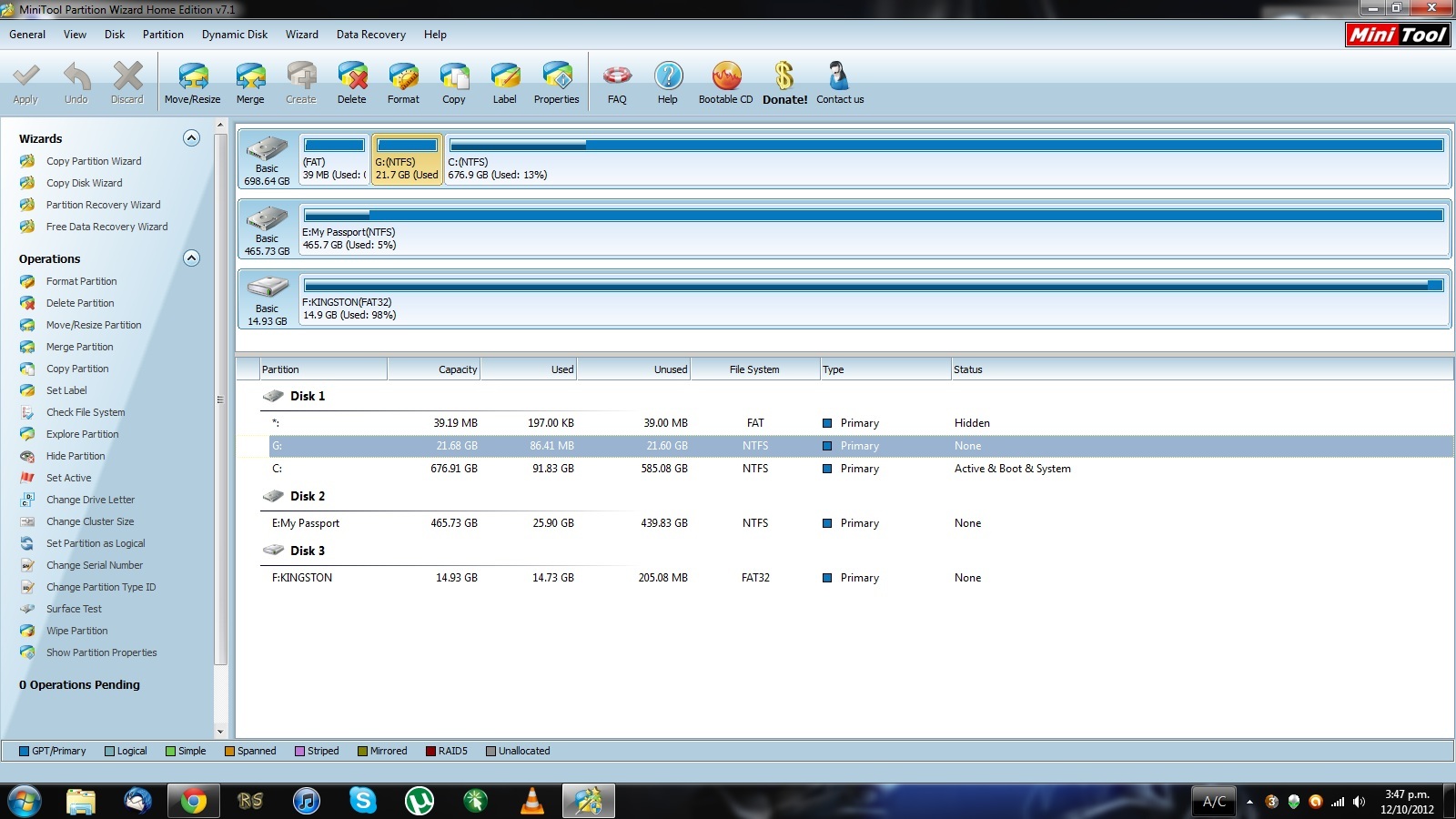Choose Format Partition in Operations
Screen dimensions: 1456x819
click(x=81, y=281)
